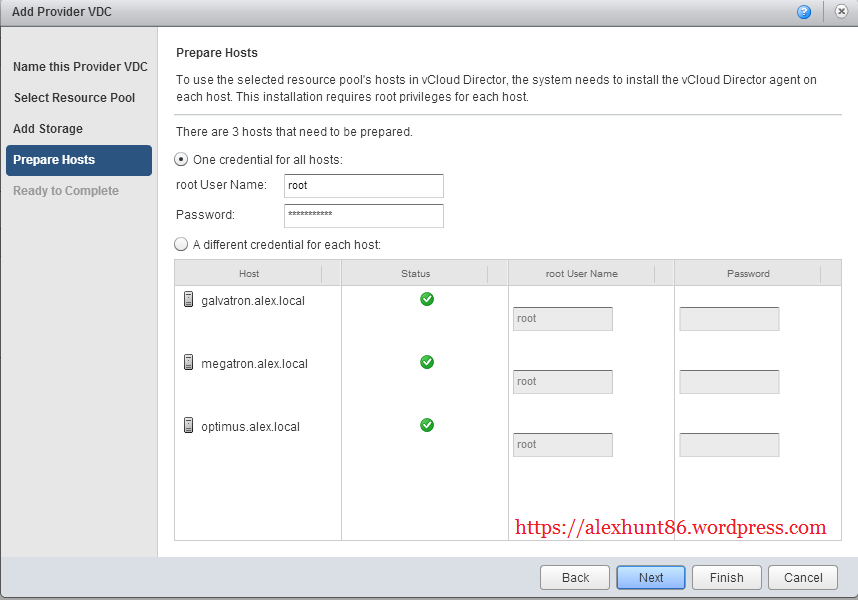
Task: Click optimus's root User Name field
Action: (x=563, y=445)
